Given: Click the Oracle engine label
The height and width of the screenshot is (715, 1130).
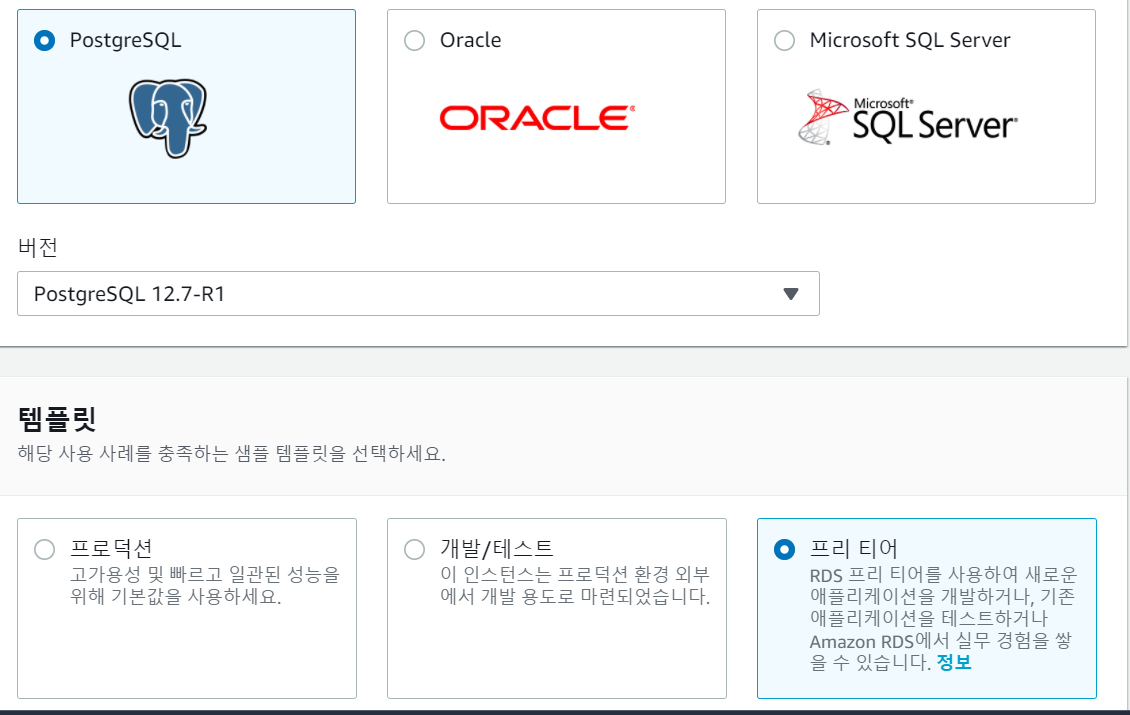Looking at the screenshot, I should tap(471, 40).
